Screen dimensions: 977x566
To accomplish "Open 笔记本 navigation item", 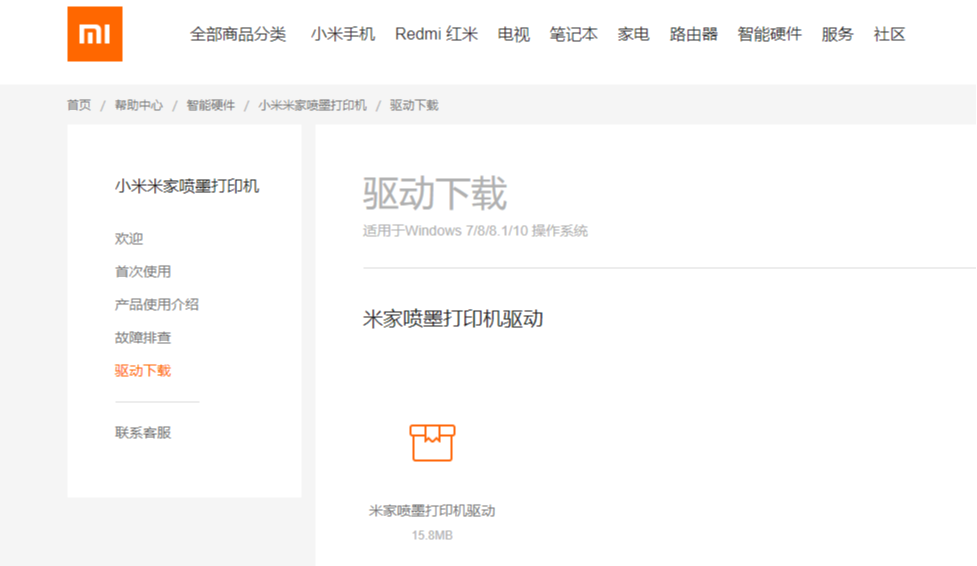I will click(573, 34).
